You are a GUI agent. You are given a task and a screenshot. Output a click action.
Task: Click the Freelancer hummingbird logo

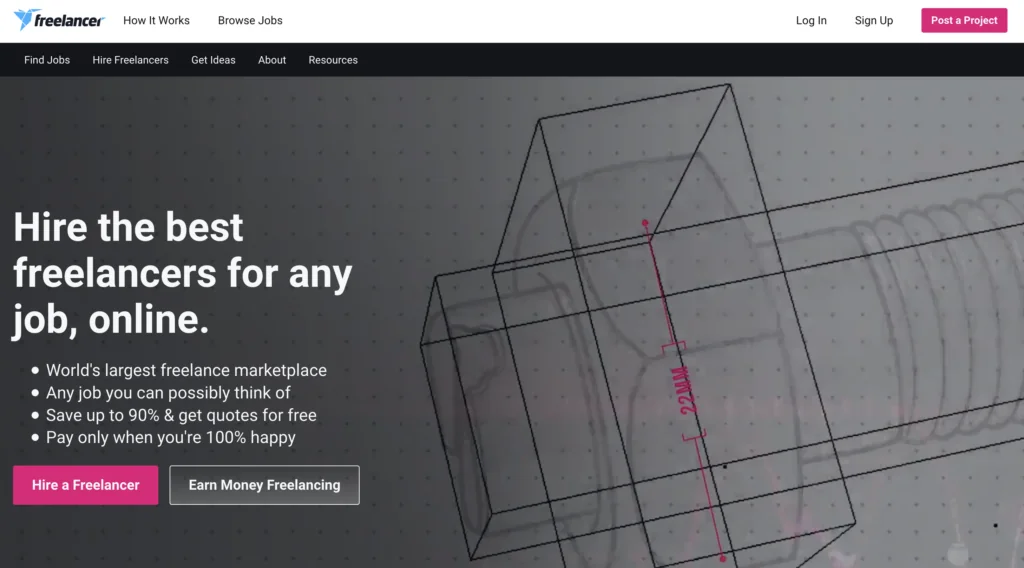(59, 20)
